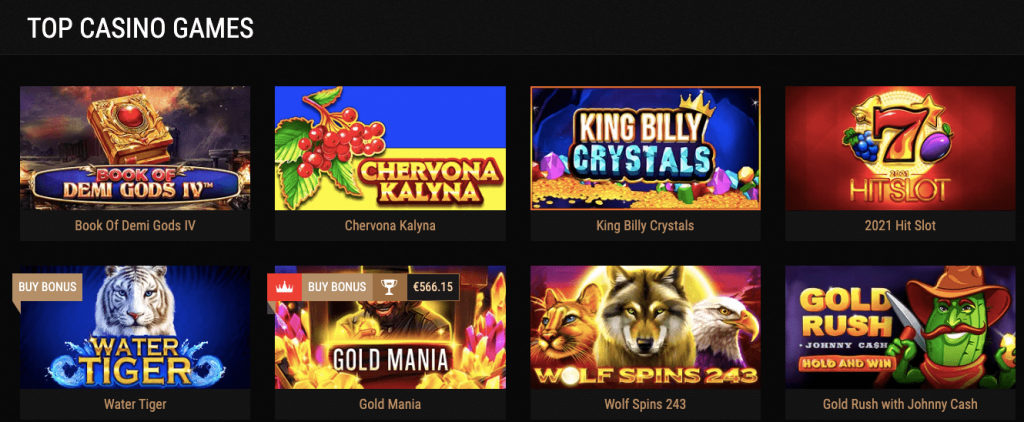Image resolution: width=1024 pixels, height=422 pixels.
Task: Click the Wolf Spins 243 title link
Action: tap(645, 404)
